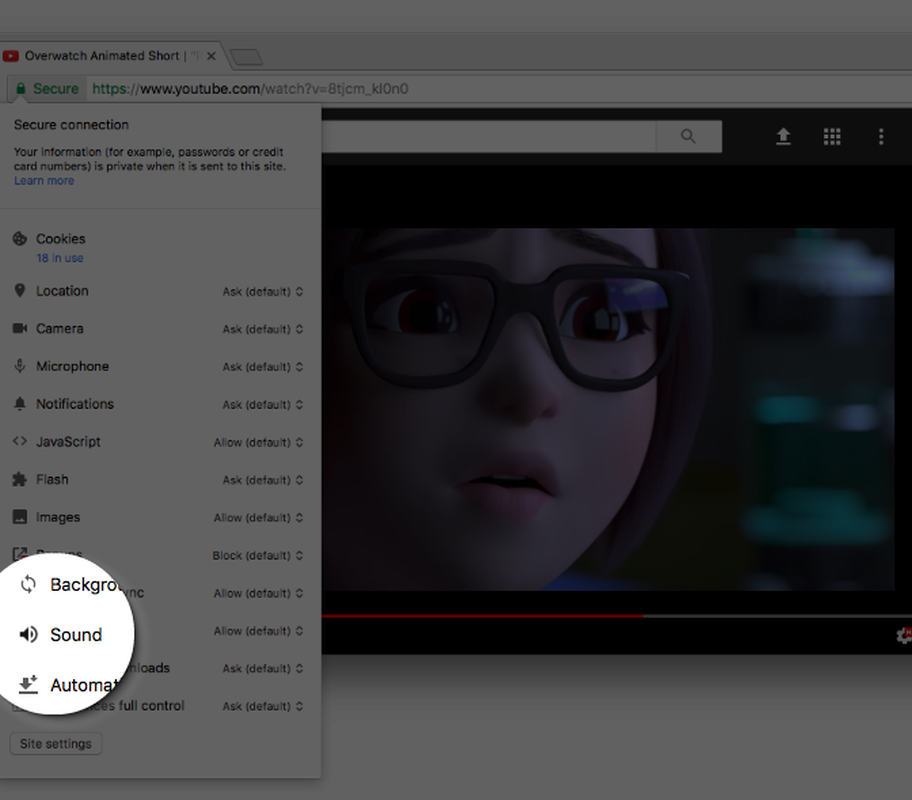This screenshot has width=912, height=800.
Task: Click the Cookies icon in the site panel
Action: click(19, 239)
